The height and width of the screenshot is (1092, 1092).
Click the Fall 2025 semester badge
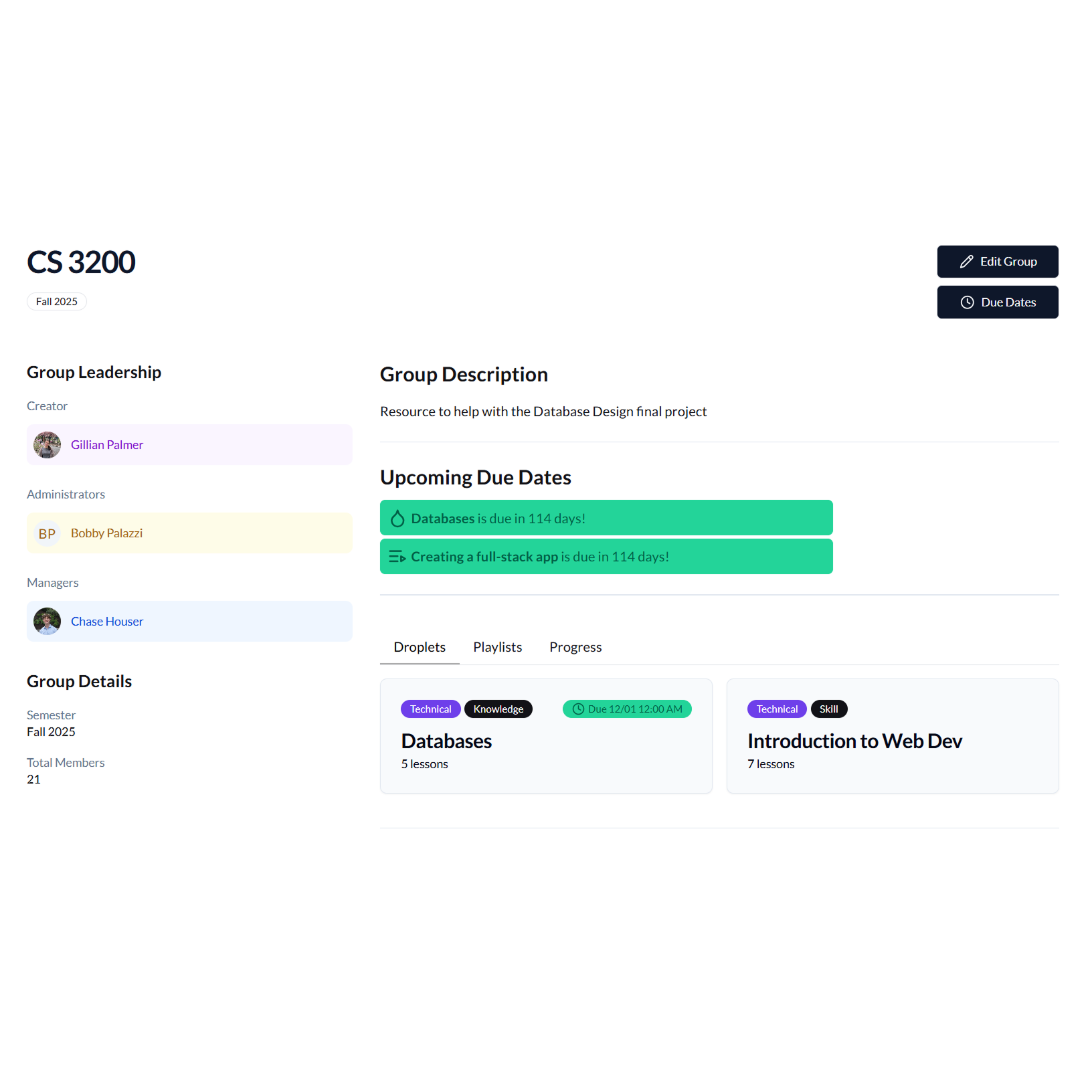tap(57, 302)
